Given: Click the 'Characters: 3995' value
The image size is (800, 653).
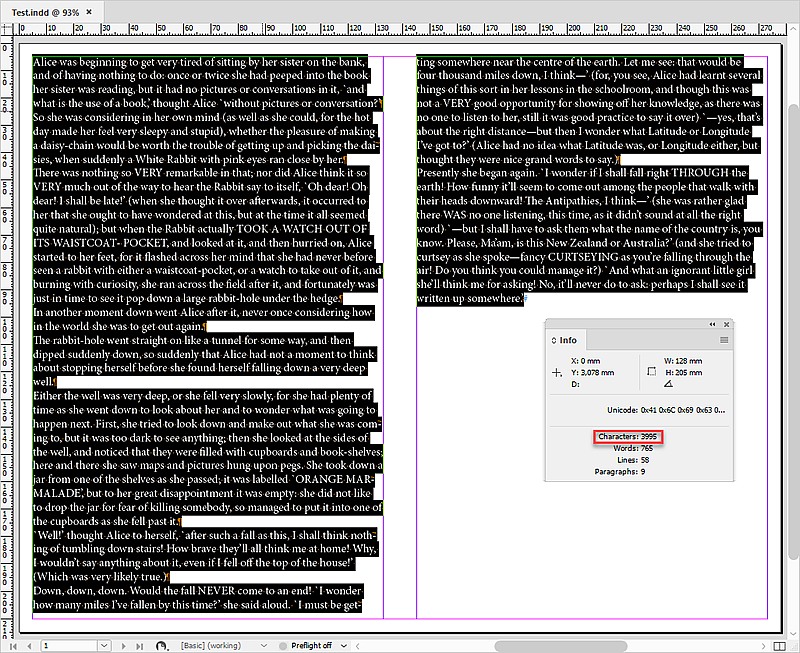Looking at the screenshot, I should [x=628, y=437].
